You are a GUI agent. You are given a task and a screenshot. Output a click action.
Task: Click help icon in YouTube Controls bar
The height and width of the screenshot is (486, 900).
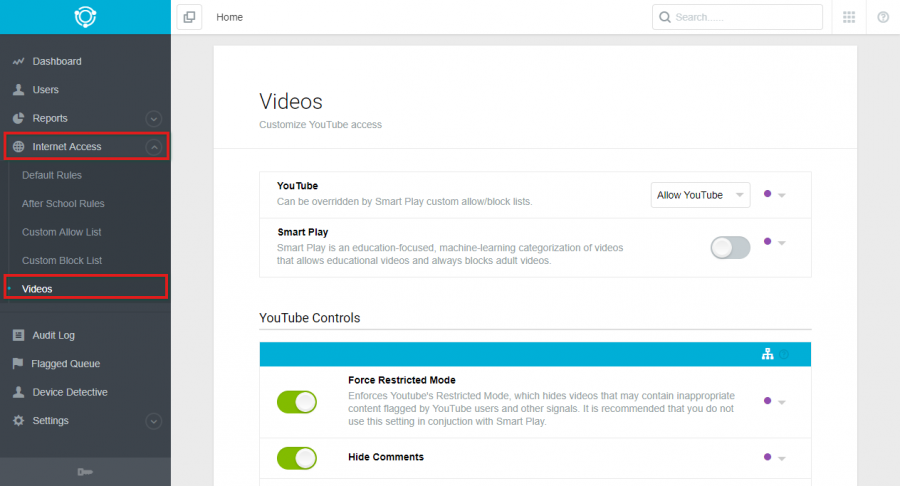point(784,355)
